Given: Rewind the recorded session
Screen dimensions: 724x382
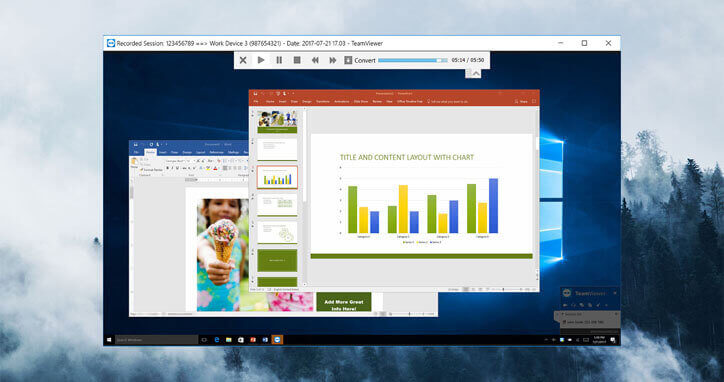Looking at the screenshot, I should (x=315, y=60).
